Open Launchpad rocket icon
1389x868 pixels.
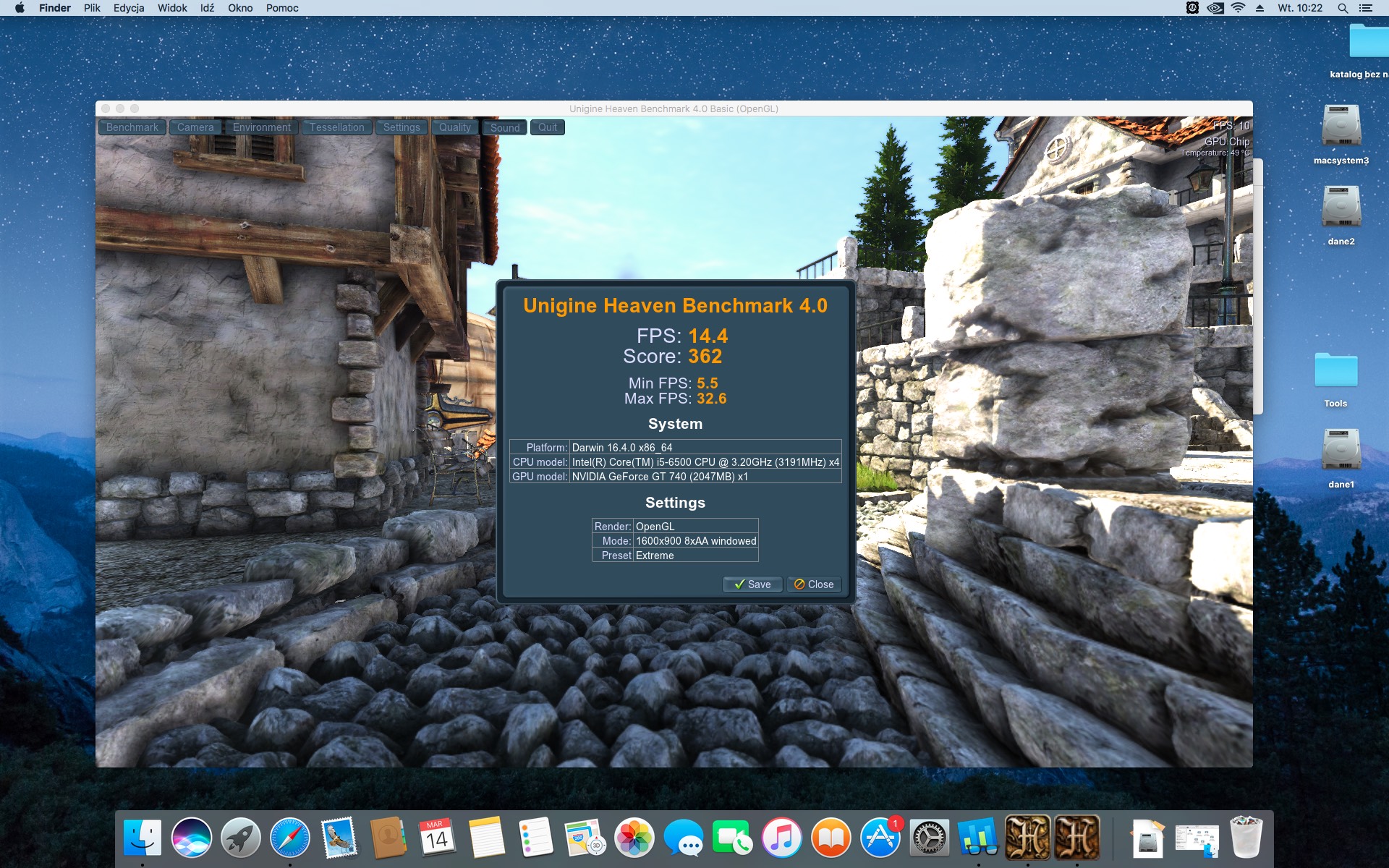[241, 838]
